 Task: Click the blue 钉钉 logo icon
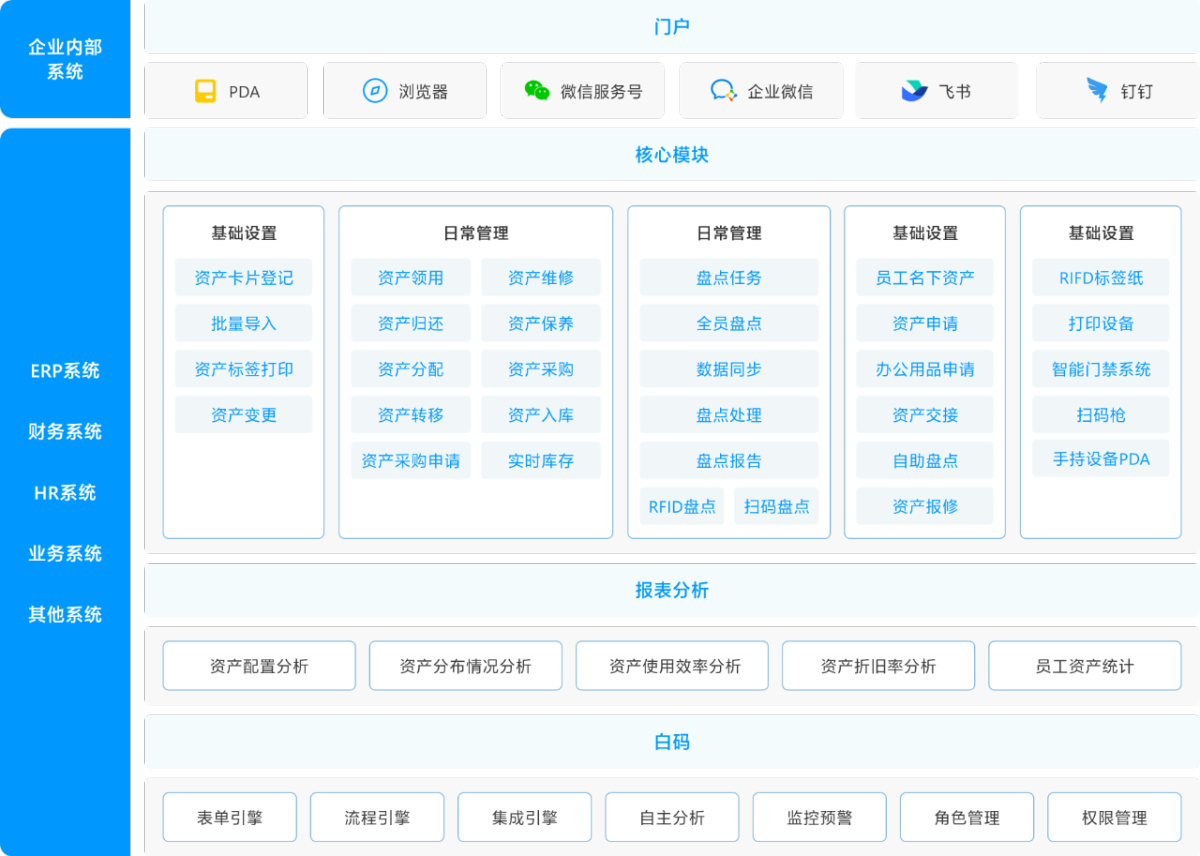click(x=1097, y=91)
